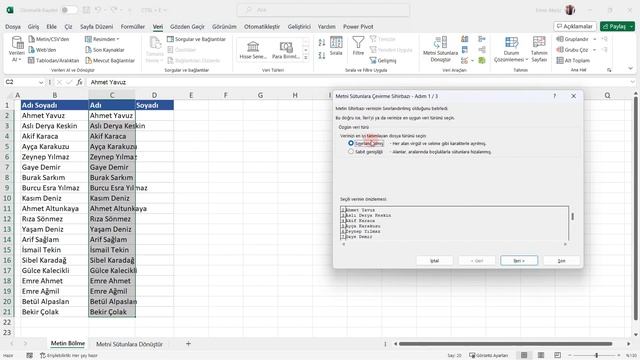Switch to the Giriş tab
The height and width of the screenshot is (360, 640).
(33, 27)
